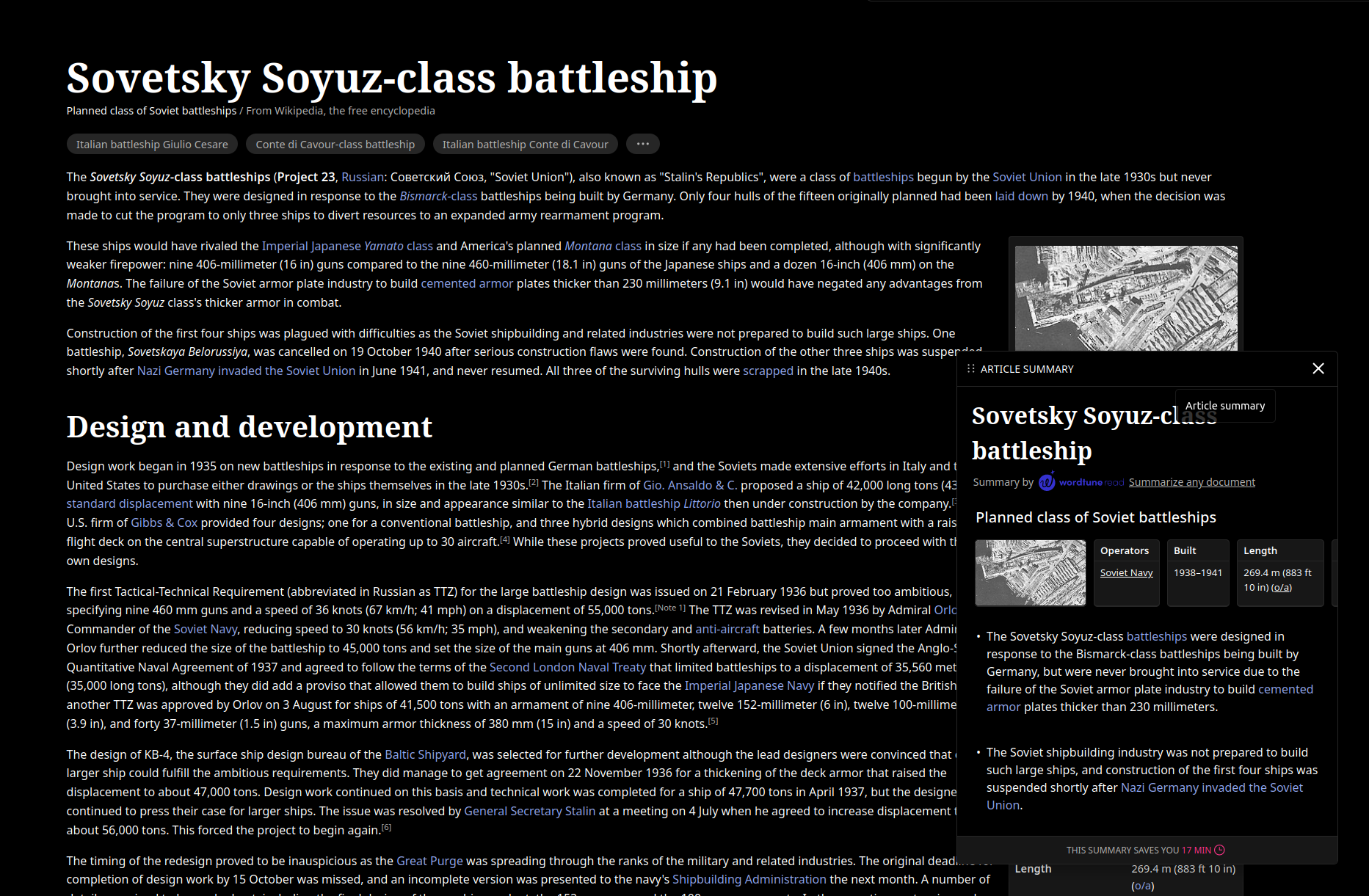This screenshot has width=1369, height=896.
Task: Open Italian battleship Giulio Cesare chip
Action: (152, 144)
